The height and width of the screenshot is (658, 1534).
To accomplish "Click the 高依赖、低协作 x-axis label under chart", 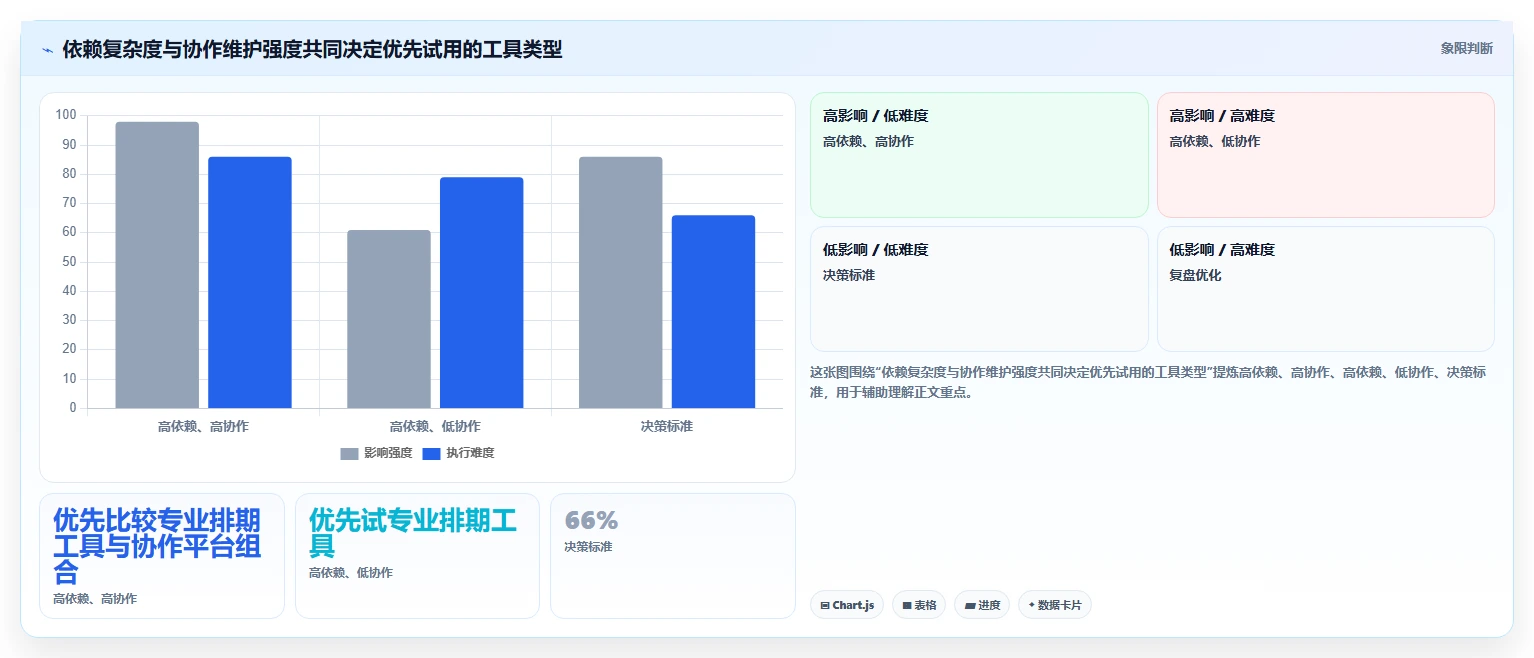I will pos(435,426).
